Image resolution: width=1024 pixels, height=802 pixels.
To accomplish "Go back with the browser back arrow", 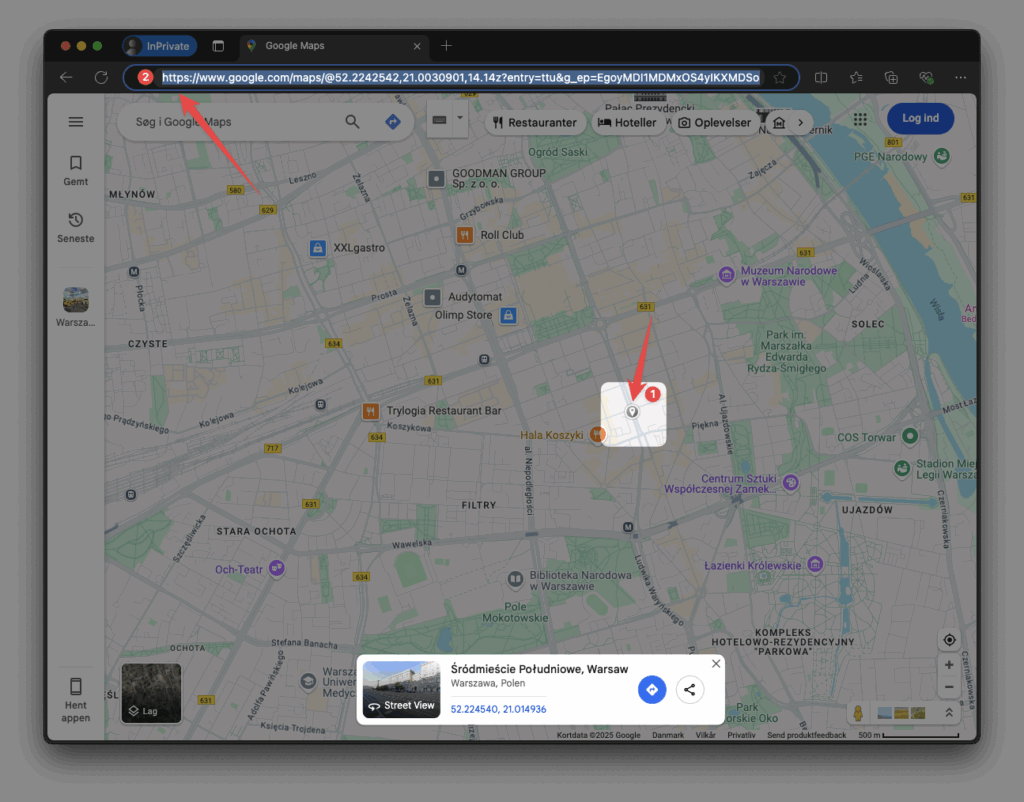I will 66,78.
